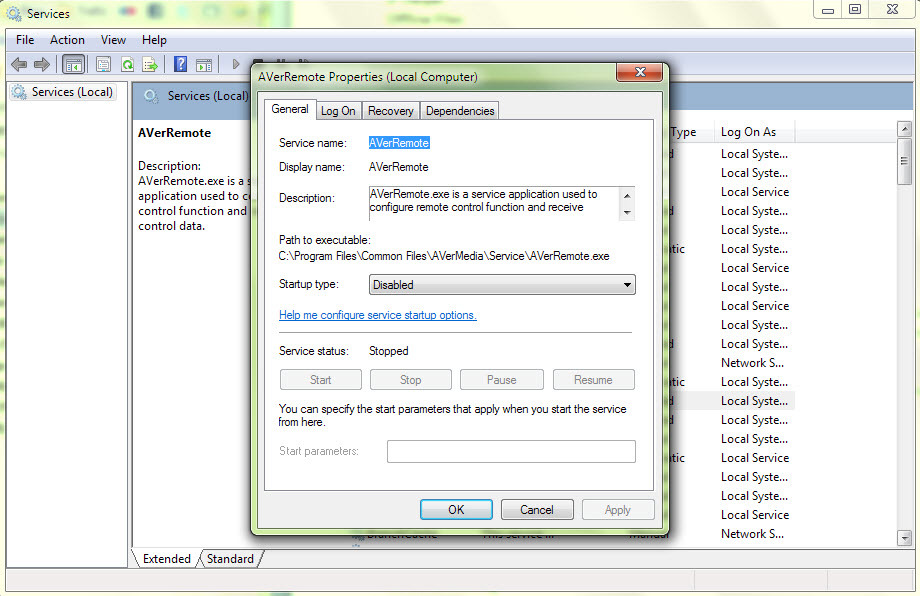Click the Start service button
920x596 pixels.
click(321, 380)
